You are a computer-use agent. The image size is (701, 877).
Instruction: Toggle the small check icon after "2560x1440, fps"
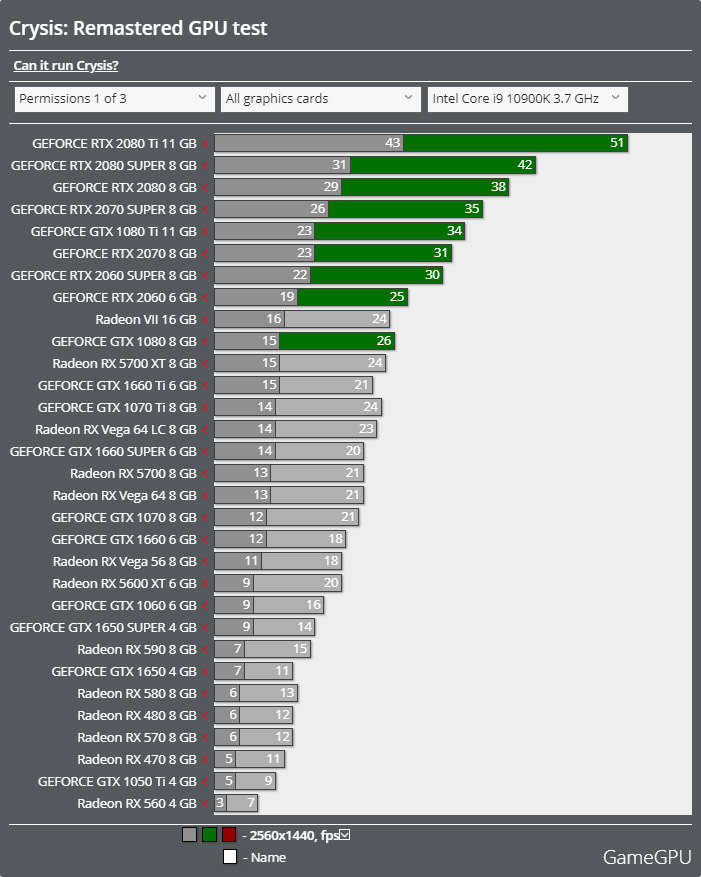pos(345,835)
